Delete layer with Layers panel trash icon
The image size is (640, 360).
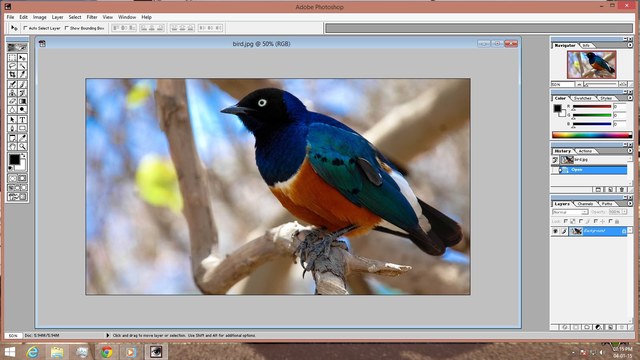pyautogui.click(x=622, y=327)
